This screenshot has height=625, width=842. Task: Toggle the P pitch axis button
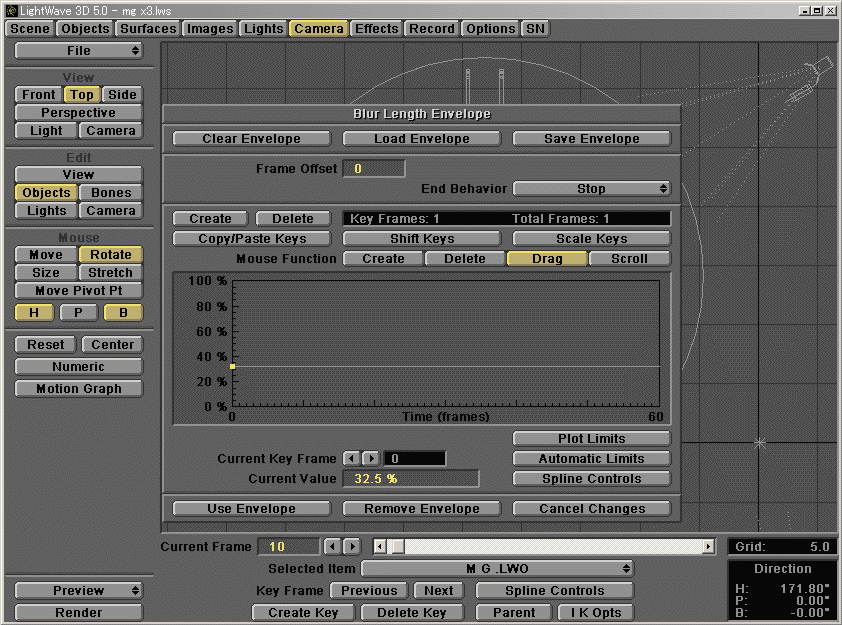[78, 312]
